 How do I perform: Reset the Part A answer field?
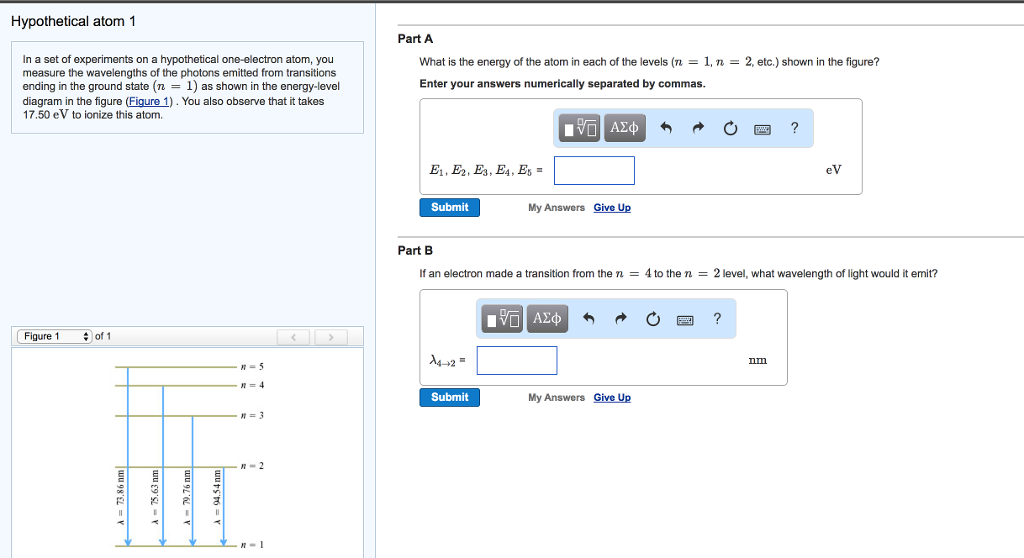[730, 128]
